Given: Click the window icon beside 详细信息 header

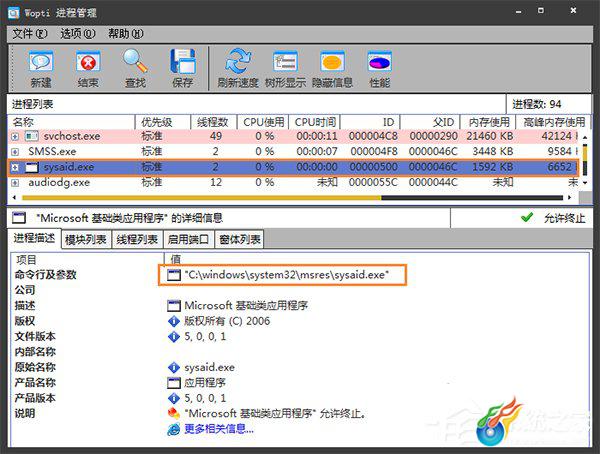Looking at the screenshot, I should point(19,218).
